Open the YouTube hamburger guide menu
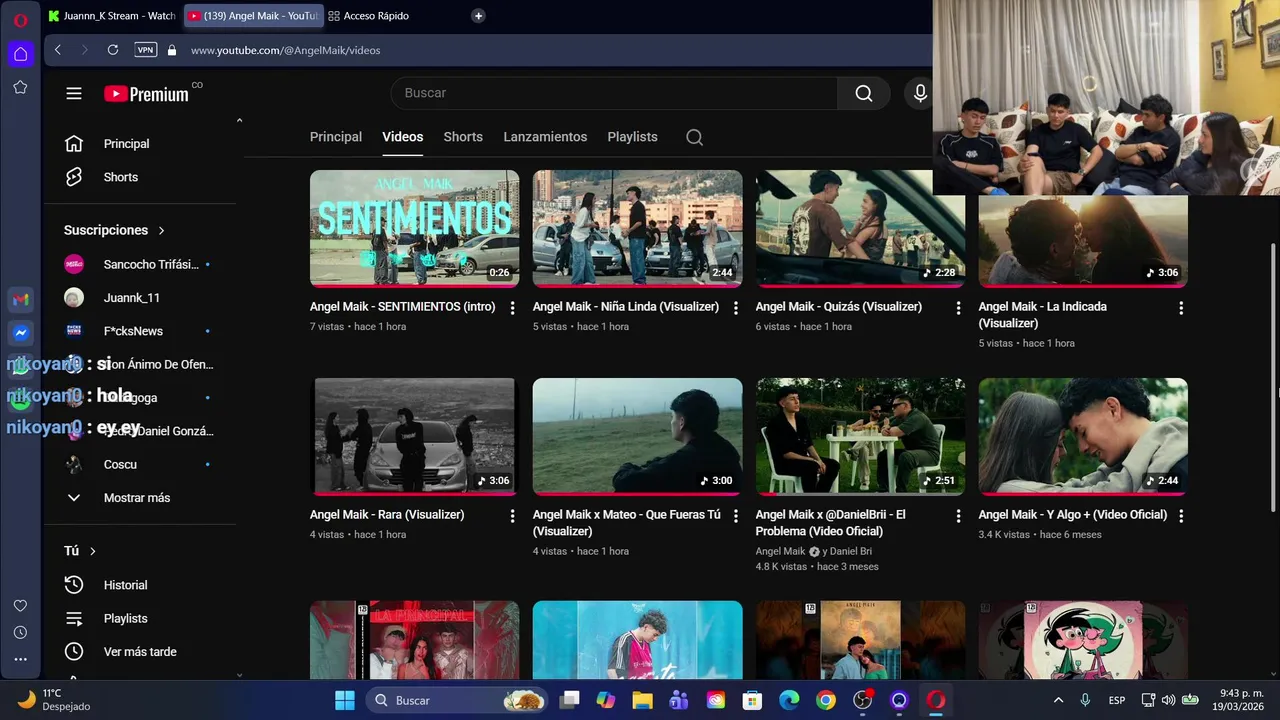The height and width of the screenshot is (720, 1280). [74, 93]
